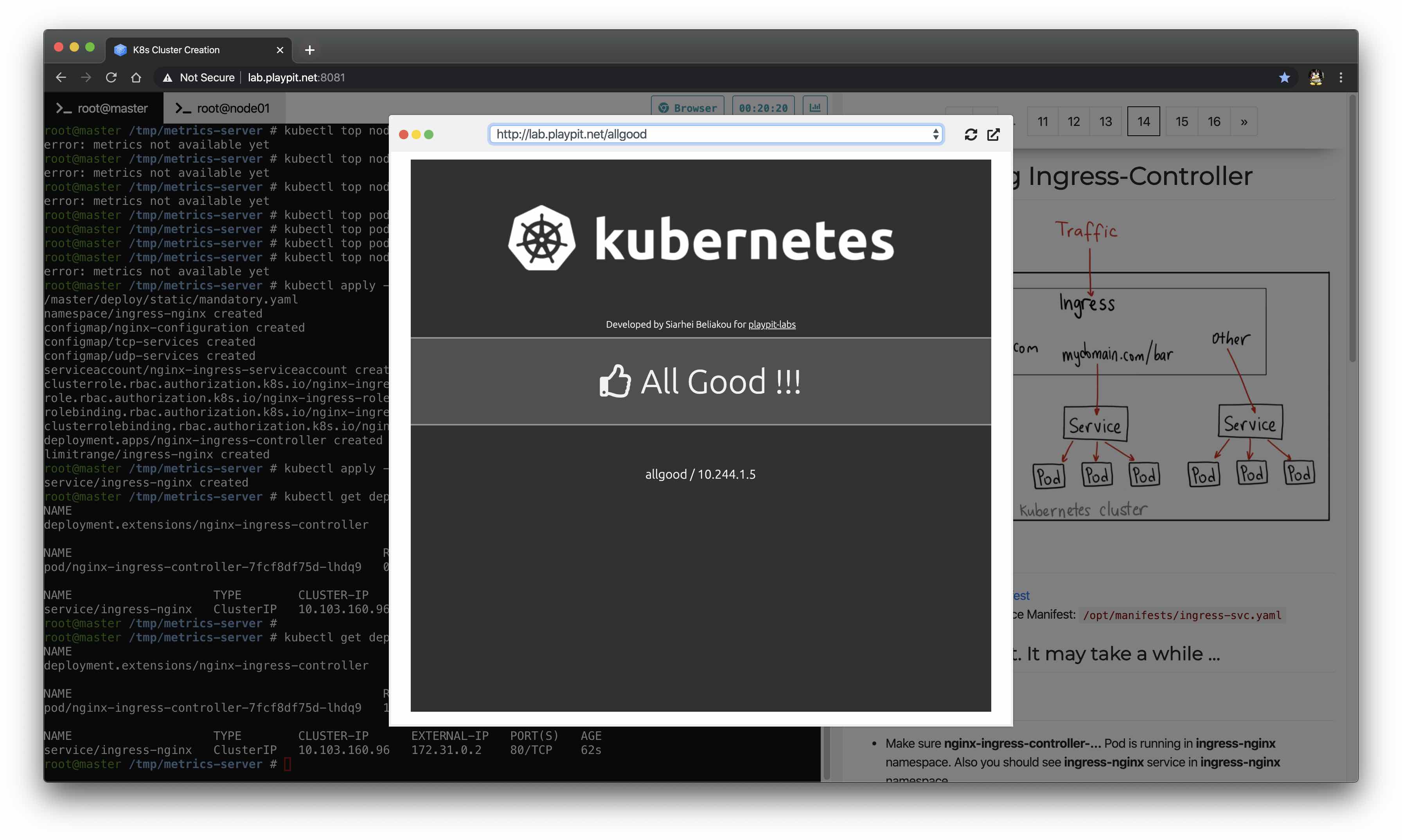
Task: Go to lab page 15
Action: (x=1181, y=122)
